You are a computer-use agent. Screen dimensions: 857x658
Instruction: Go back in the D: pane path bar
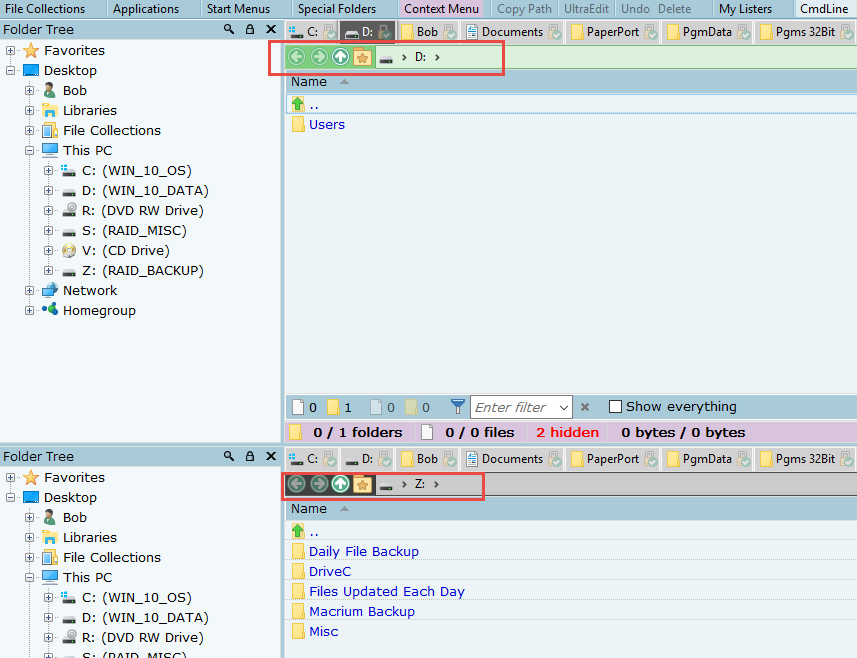click(297, 57)
